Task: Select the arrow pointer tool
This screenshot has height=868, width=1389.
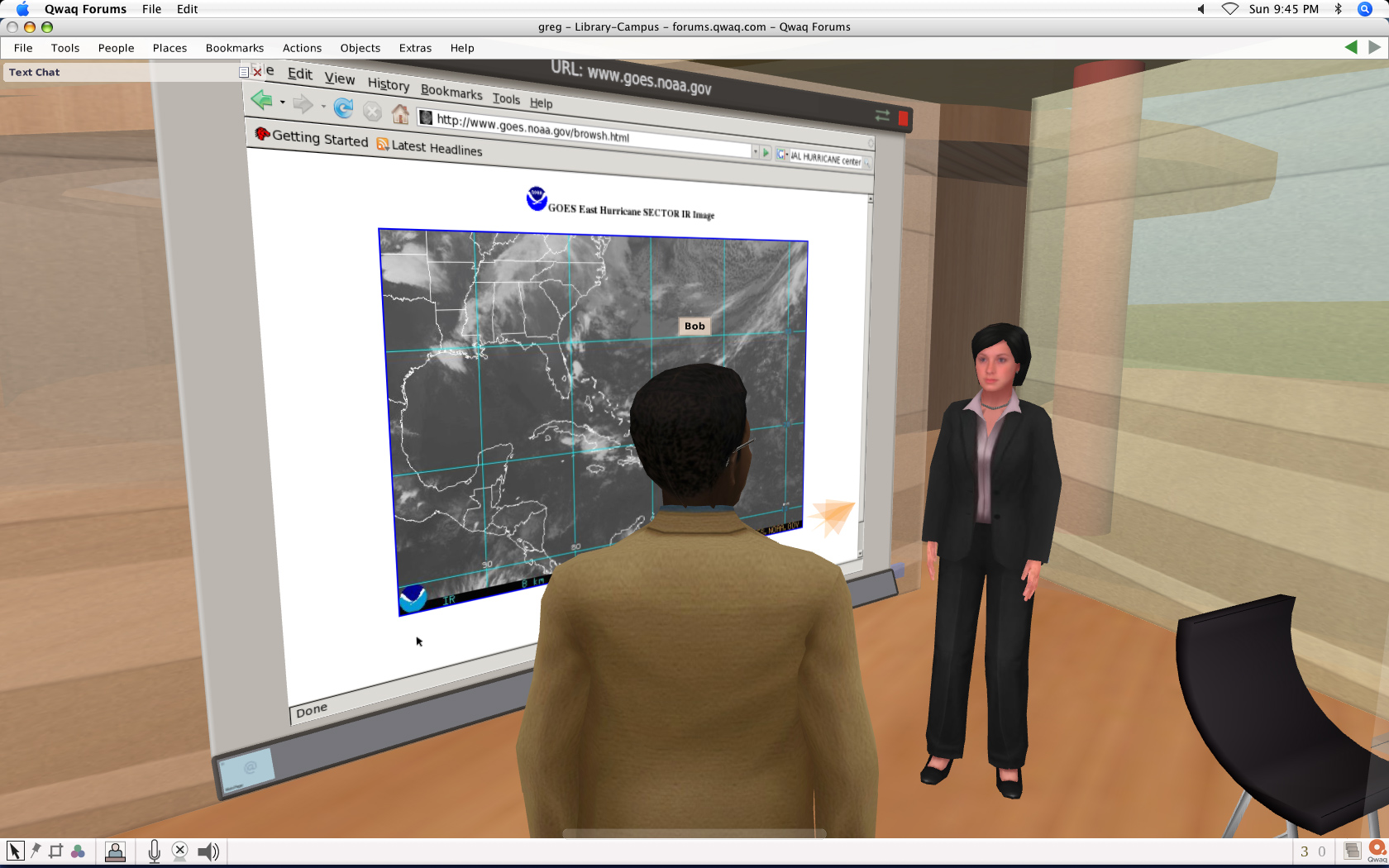Action: [x=15, y=851]
